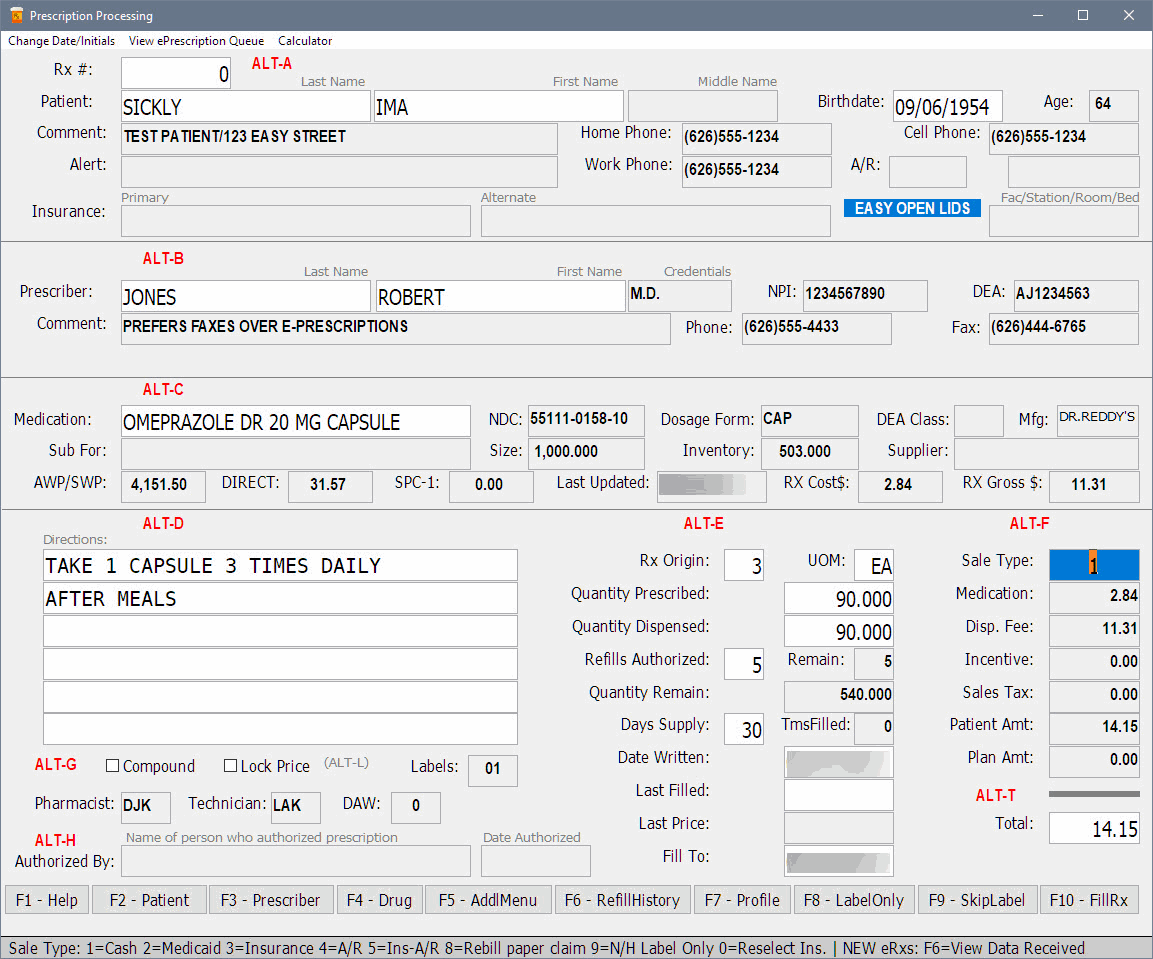Image resolution: width=1153 pixels, height=959 pixels.
Task: Click F10 - FillRx button
Action: tap(1089, 900)
